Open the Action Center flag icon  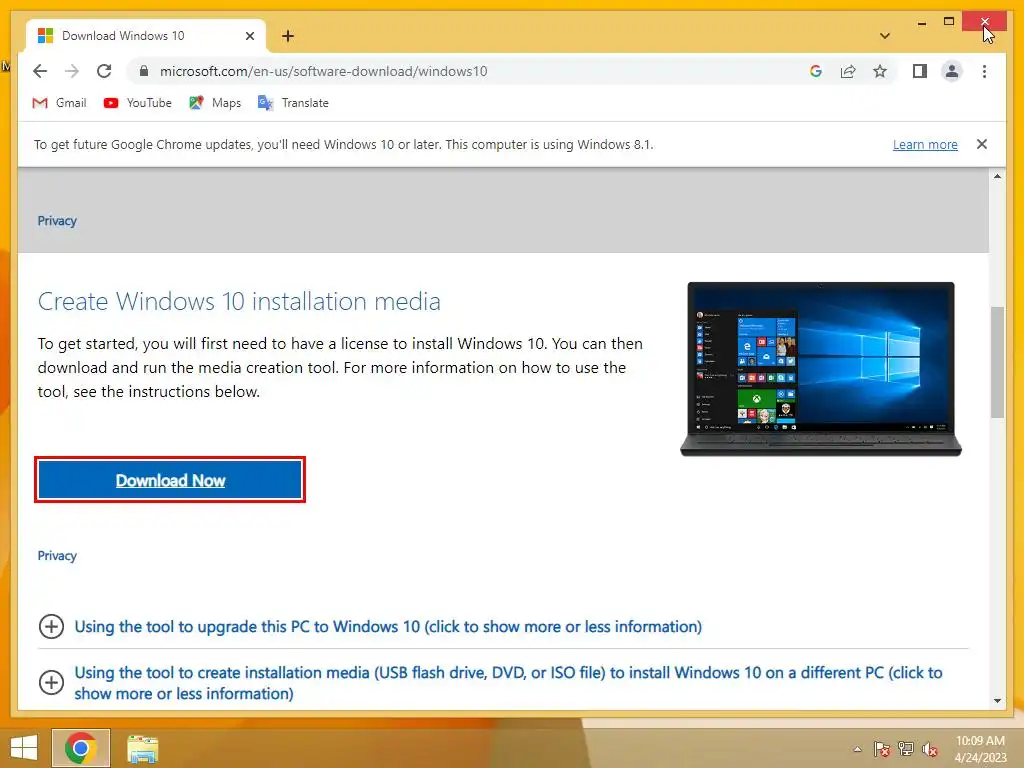882,749
